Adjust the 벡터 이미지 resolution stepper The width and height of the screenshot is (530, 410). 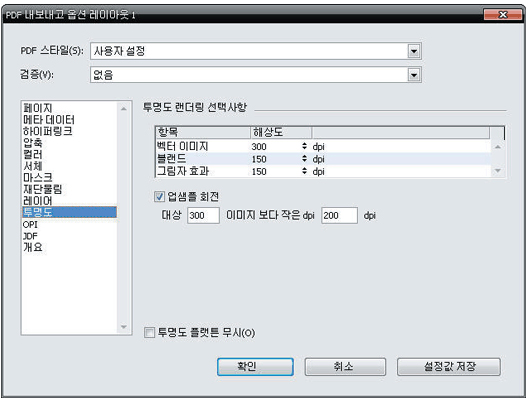(304, 146)
